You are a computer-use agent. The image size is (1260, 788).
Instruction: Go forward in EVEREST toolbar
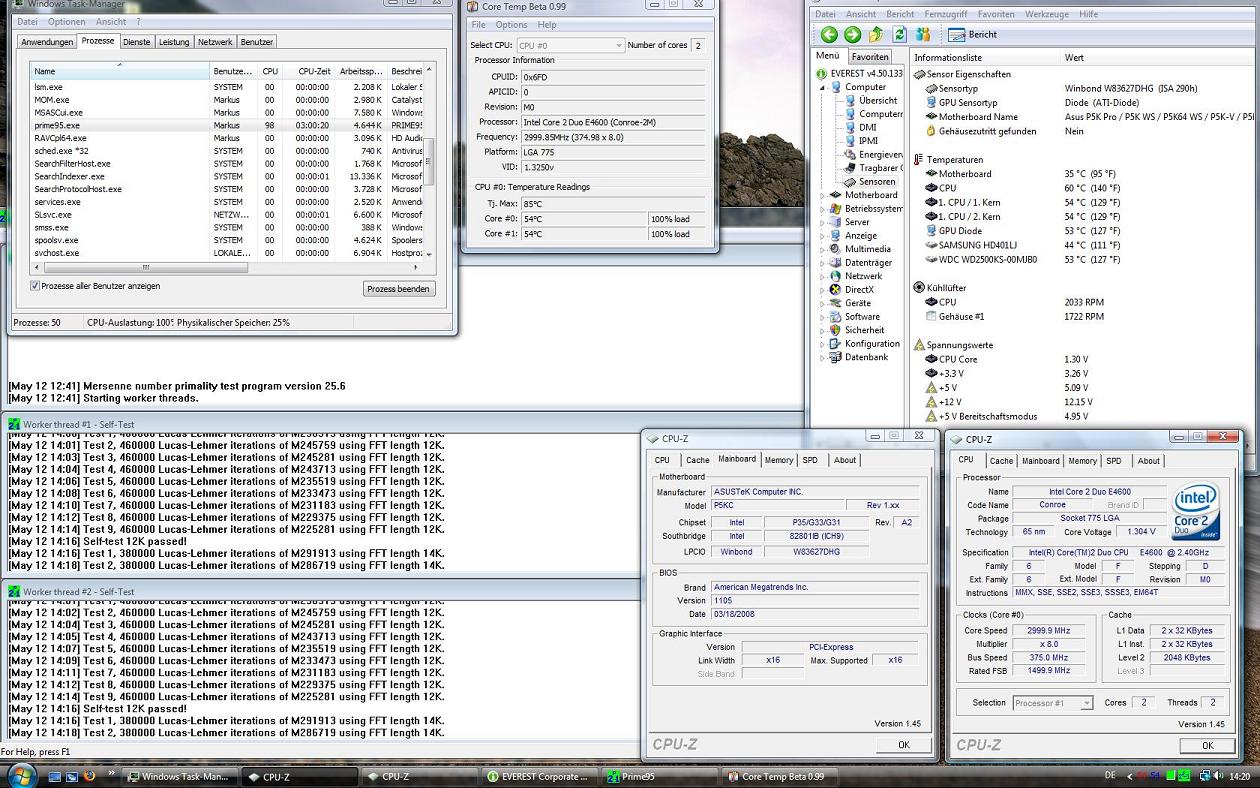click(x=852, y=35)
